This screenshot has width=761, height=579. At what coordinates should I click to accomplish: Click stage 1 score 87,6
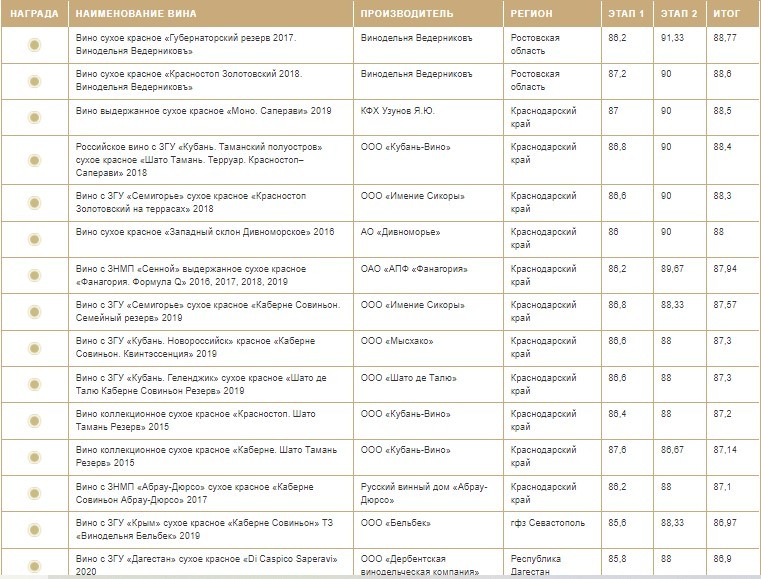tap(617, 450)
